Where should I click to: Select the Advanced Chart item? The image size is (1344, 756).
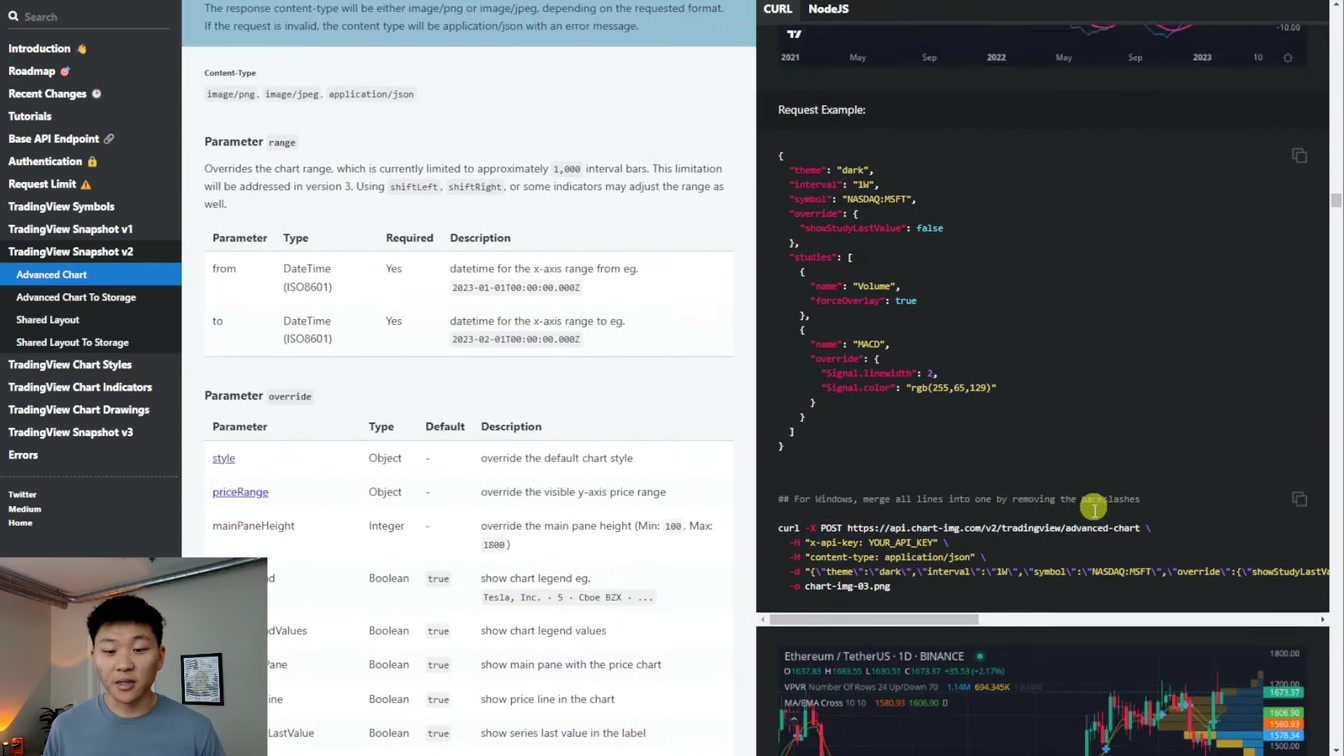[90, 275]
